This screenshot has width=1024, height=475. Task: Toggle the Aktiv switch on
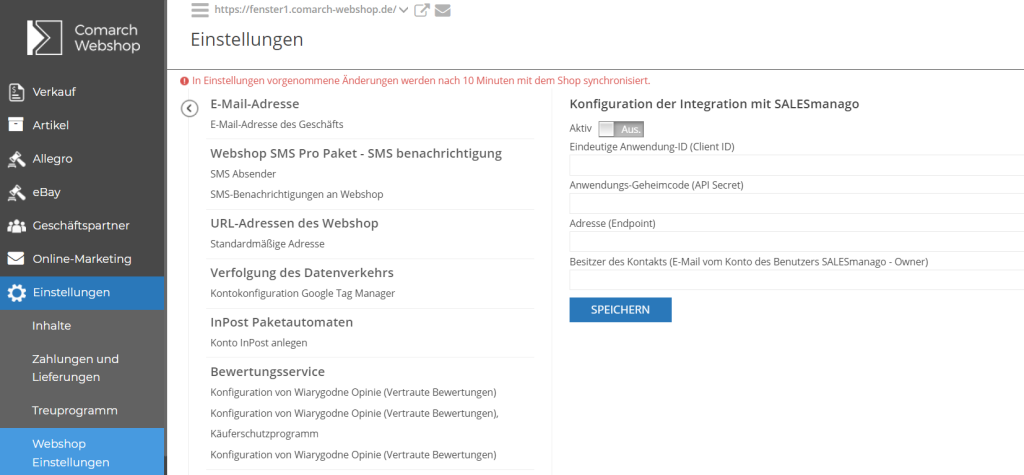[x=620, y=129]
